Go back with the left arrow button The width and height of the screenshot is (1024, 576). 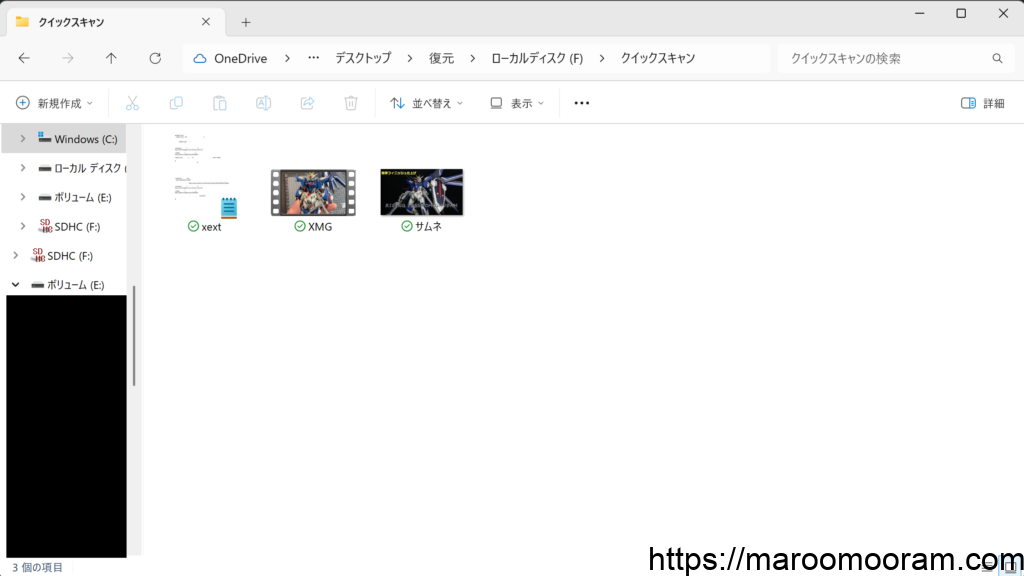[24, 58]
